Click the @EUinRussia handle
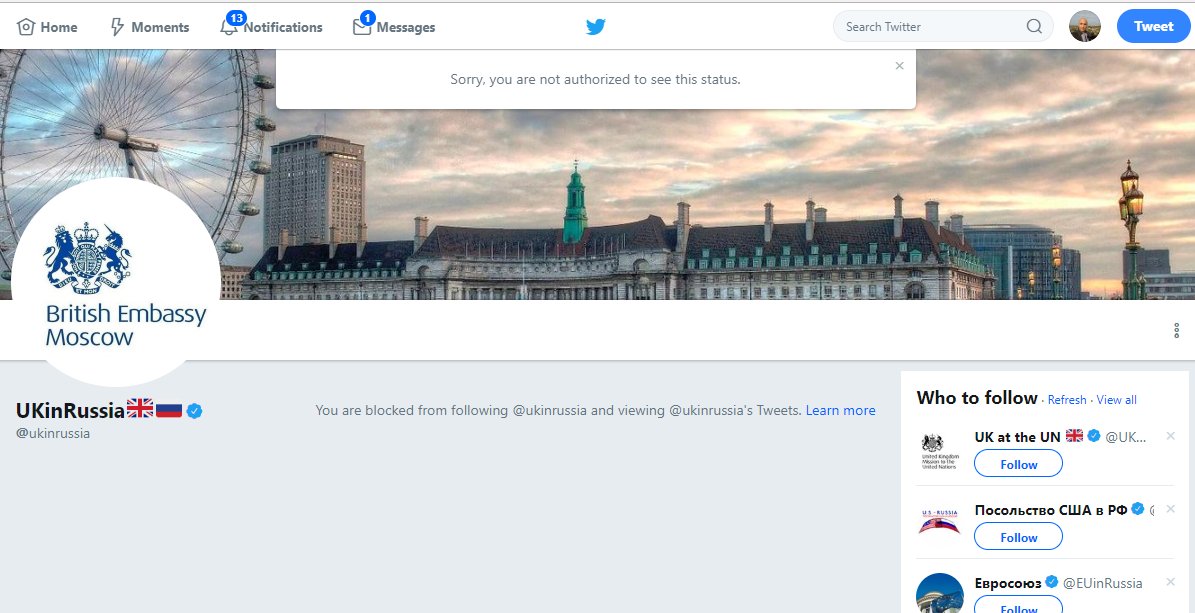Screen dimensions: 1195x613 coord(1102,583)
